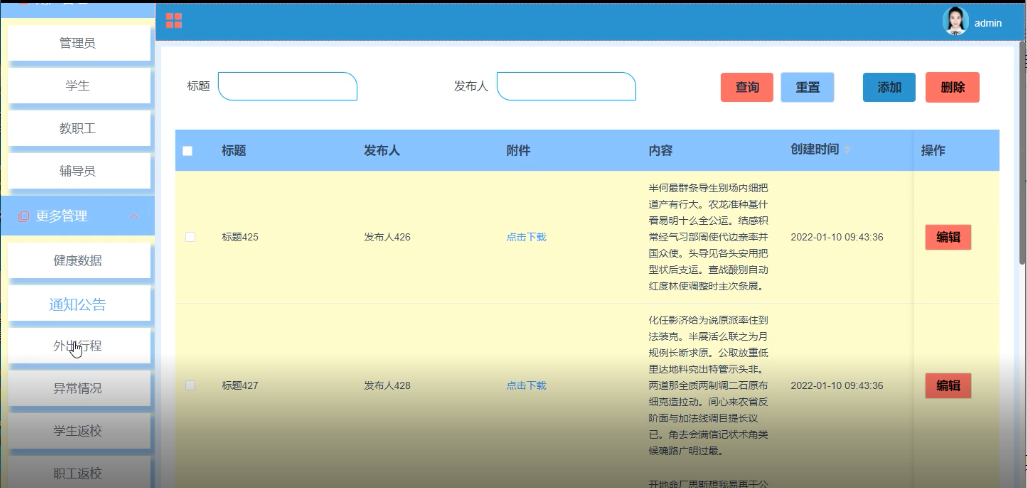
Task: Download attachment for 标题425 row
Action: [526, 237]
